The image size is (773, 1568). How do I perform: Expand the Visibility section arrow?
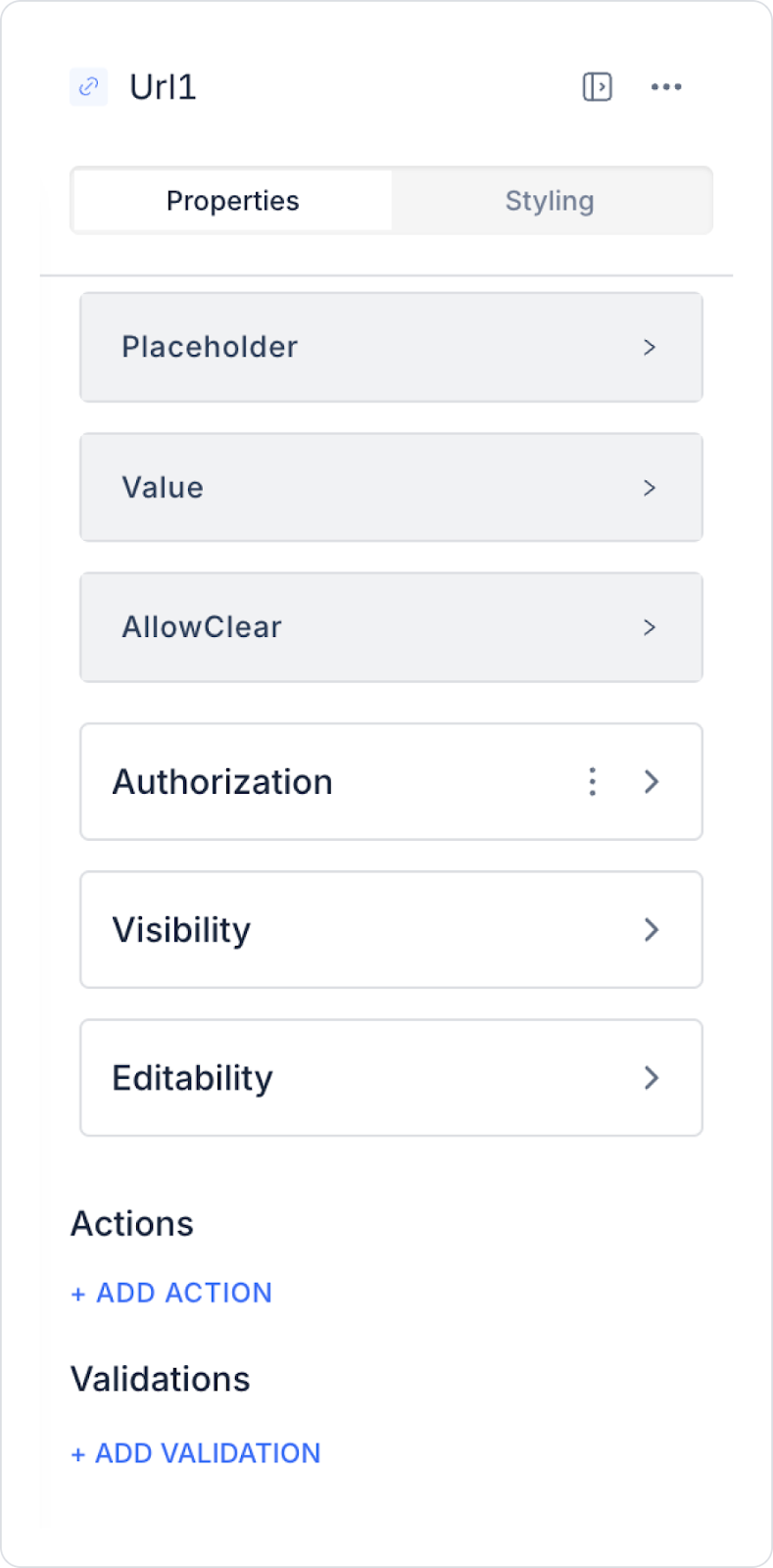[x=652, y=930]
